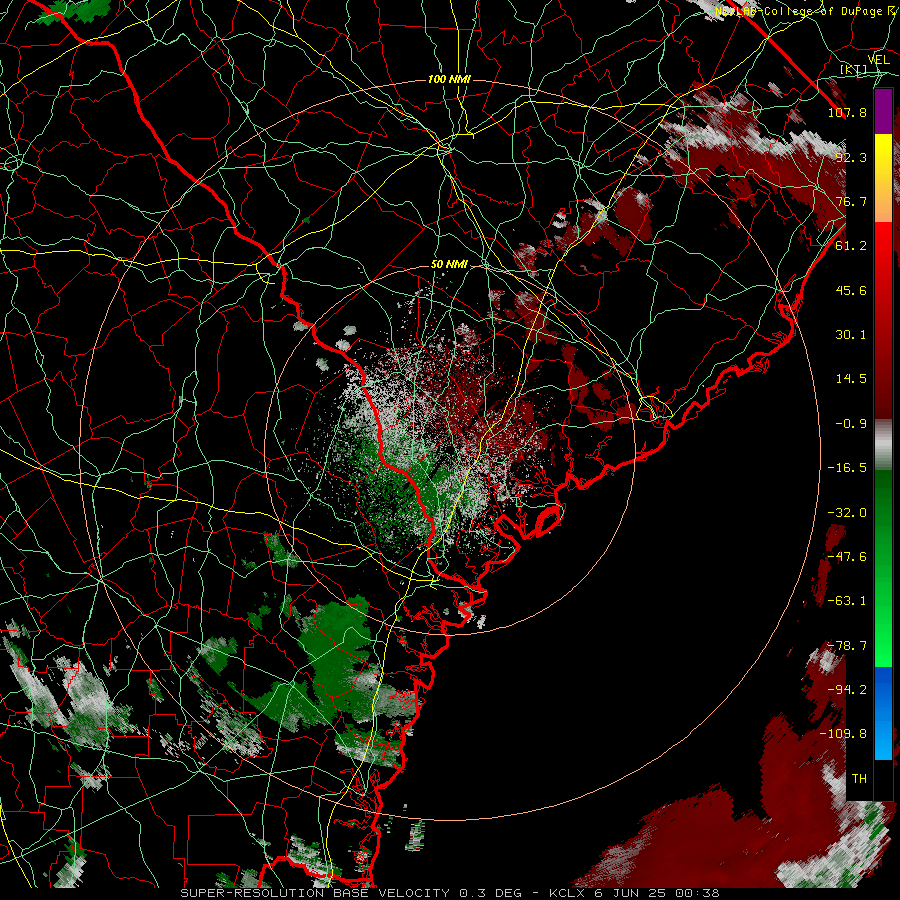
Task: Click the -78.7 legend value
Action: [x=847, y=646]
